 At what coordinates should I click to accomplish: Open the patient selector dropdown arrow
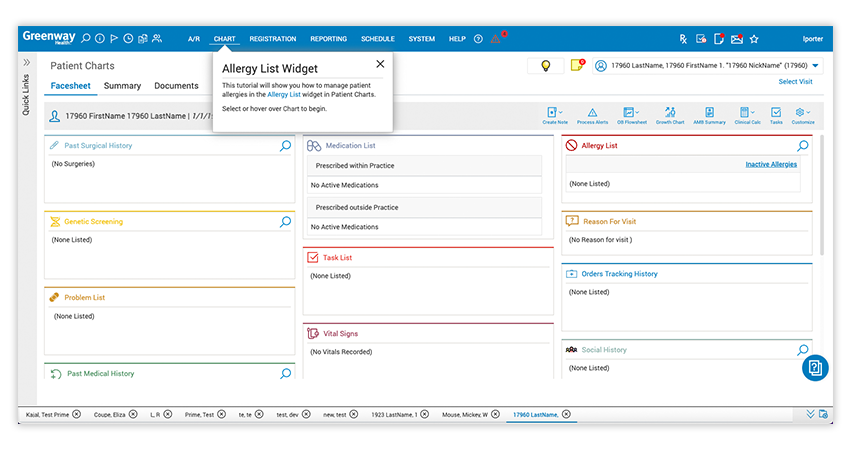point(816,66)
